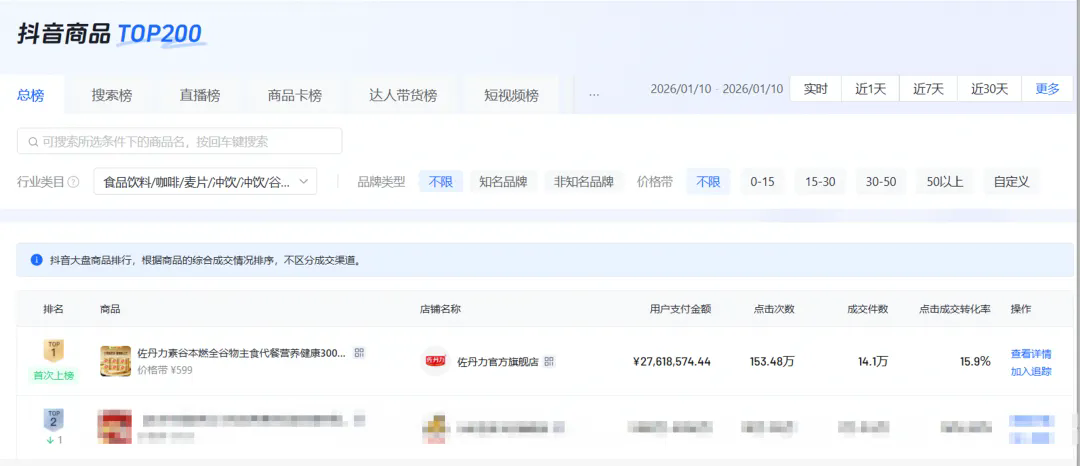Image resolution: width=1080 pixels, height=466 pixels.
Task: Select 知名品牌 brand type filter
Action: (503, 182)
